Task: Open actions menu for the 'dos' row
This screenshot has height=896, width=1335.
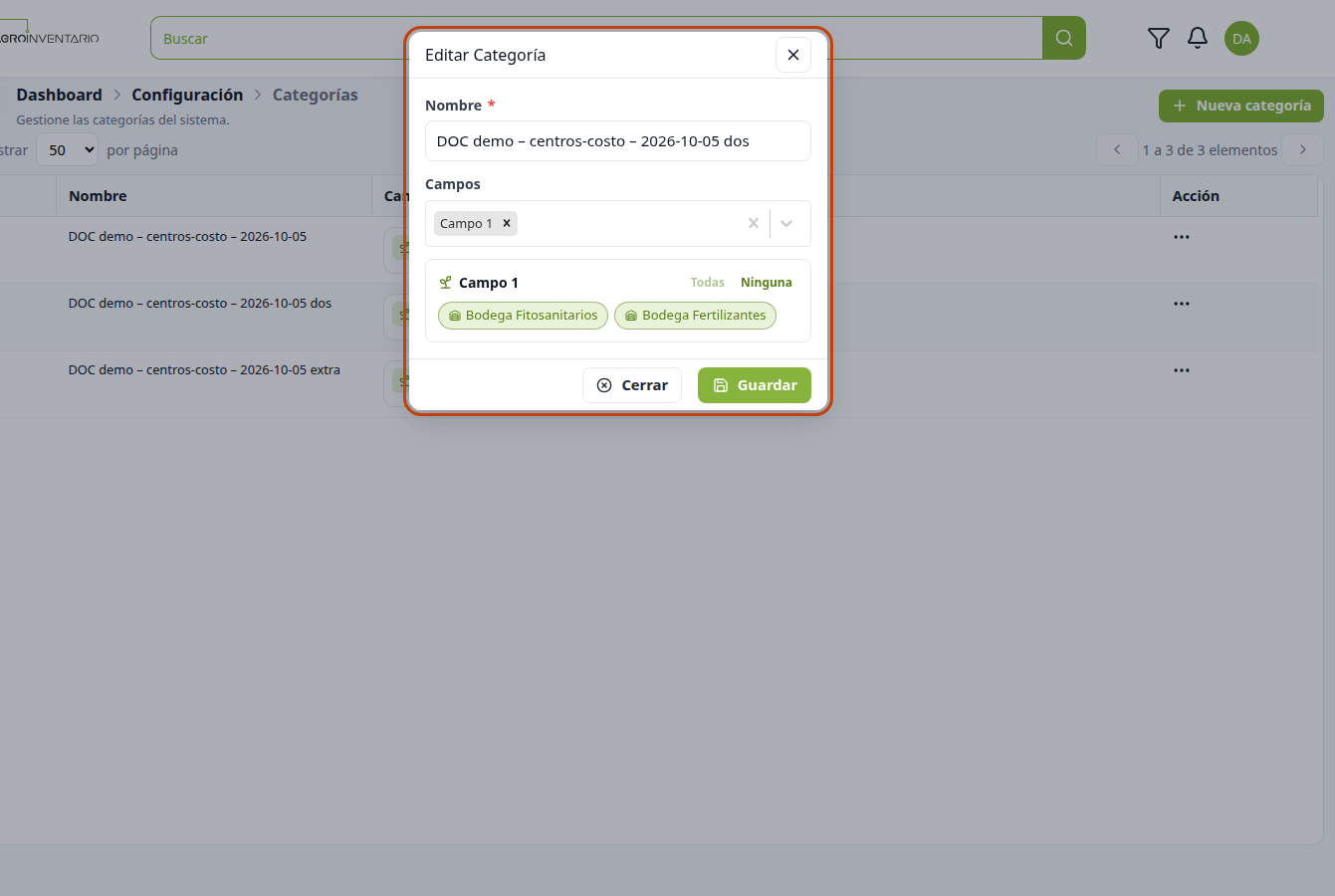Action: click(x=1181, y=304)
